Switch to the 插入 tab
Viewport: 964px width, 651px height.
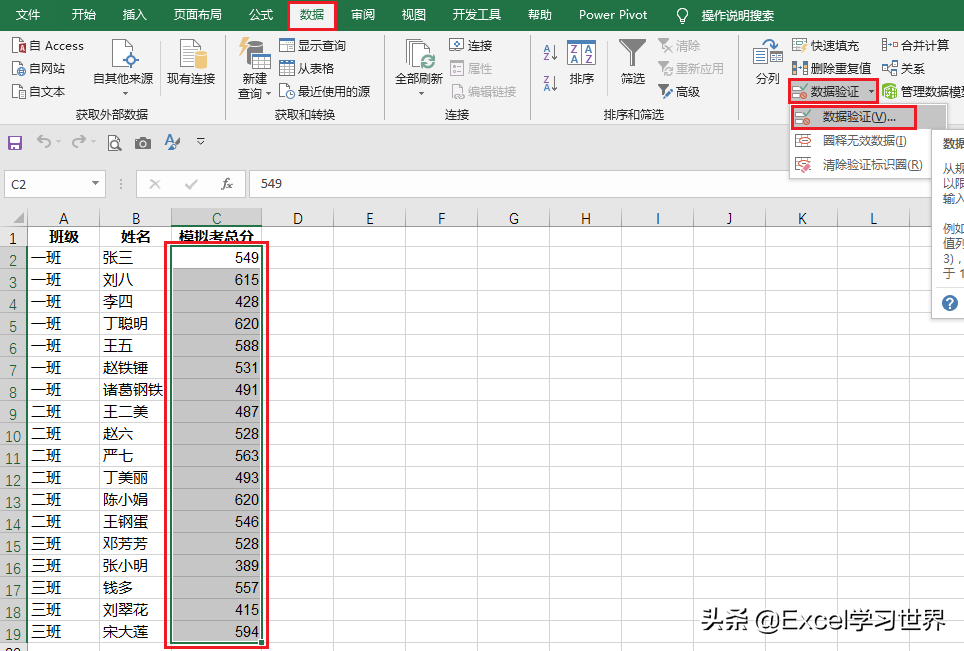coord(134,15)
